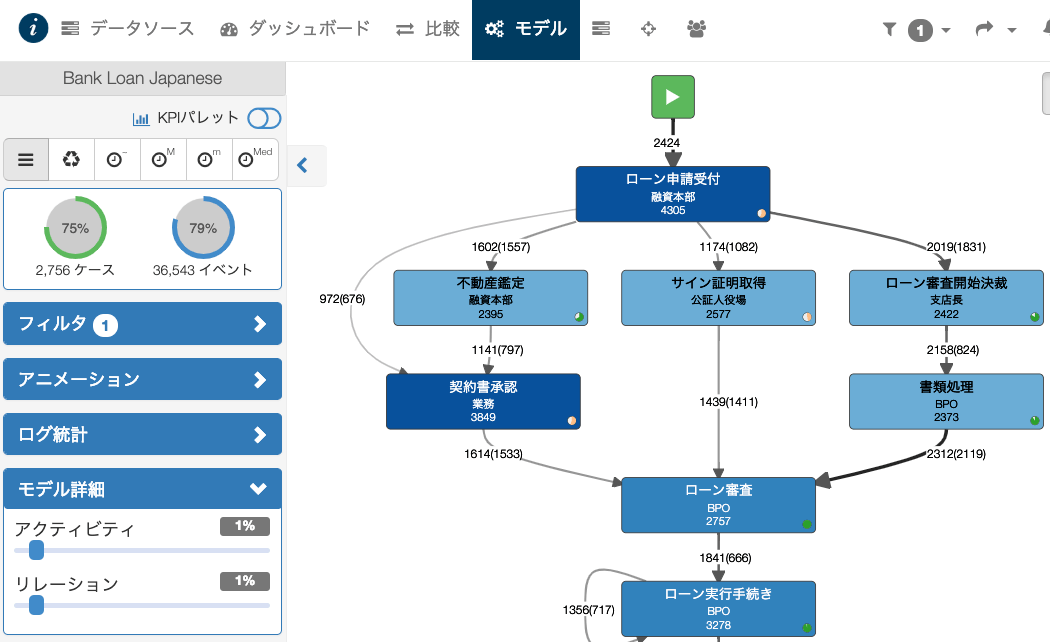Select the 不動産鑑定 activity node
Screen dimensions: 1050x642
pos(491,298)
